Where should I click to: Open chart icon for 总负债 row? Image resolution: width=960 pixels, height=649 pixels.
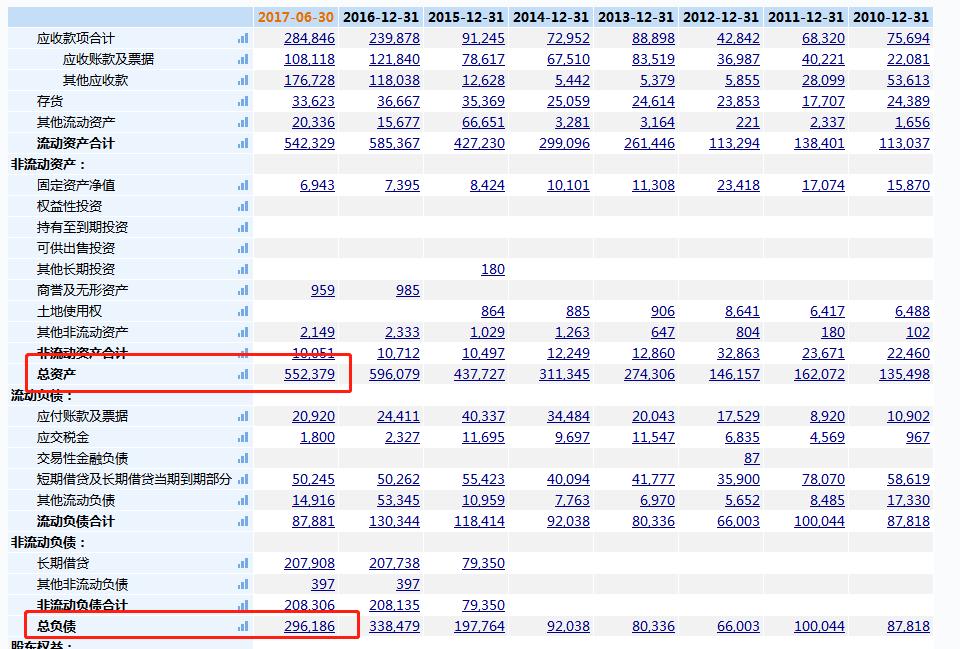243,626
